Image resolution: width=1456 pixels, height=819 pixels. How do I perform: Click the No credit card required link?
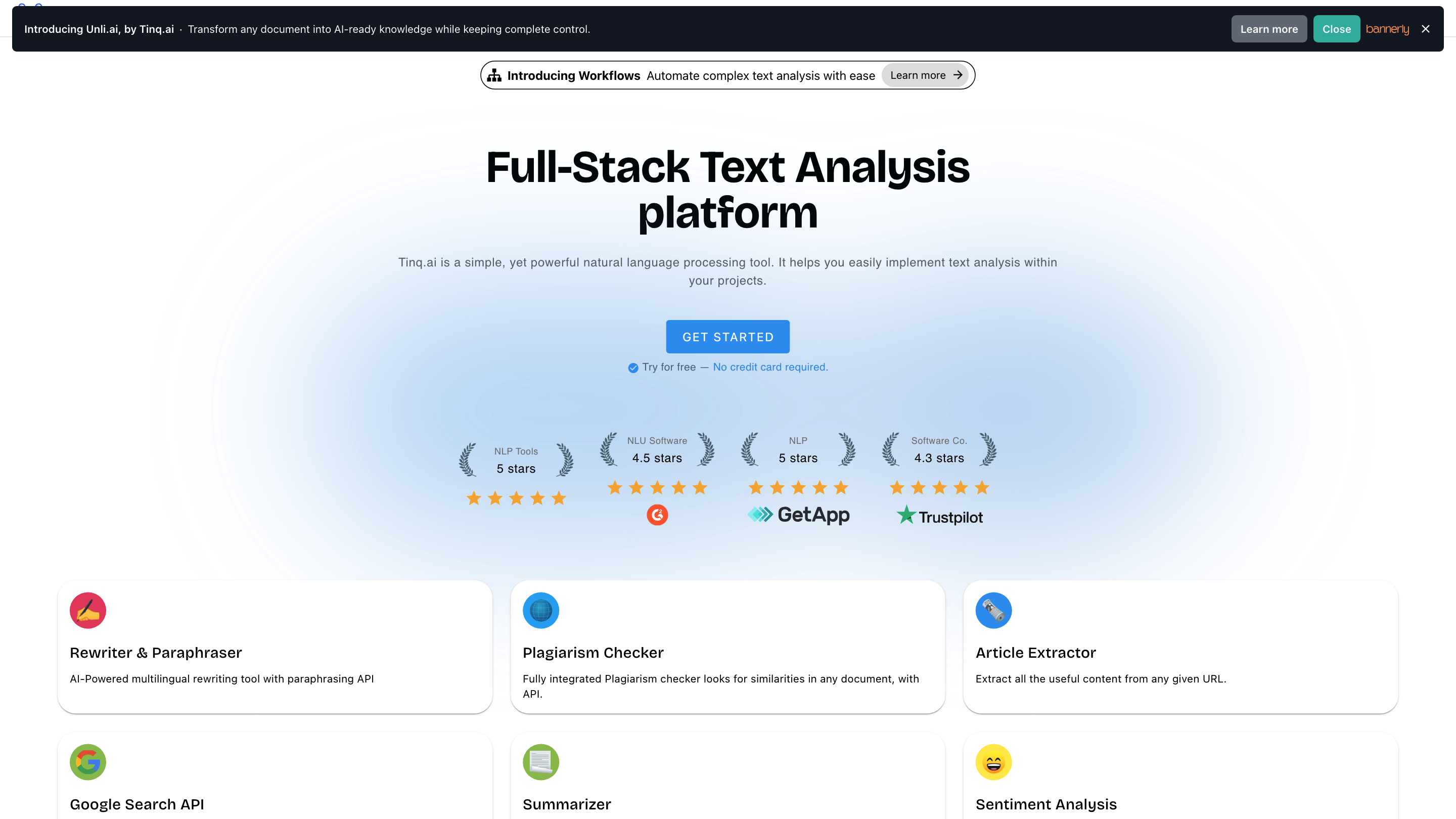tap(770, 367)
